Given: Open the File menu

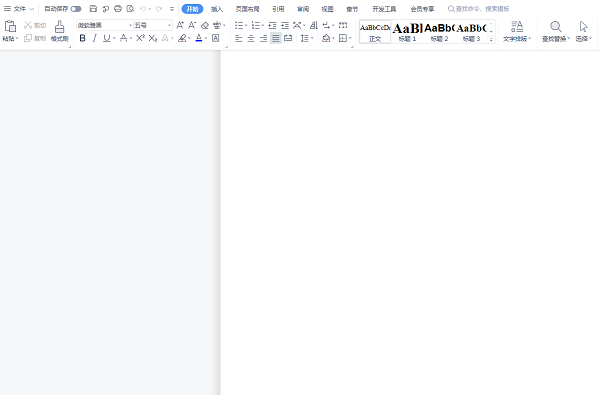Looking at the screenshot, I should click(x=19, y=8).
